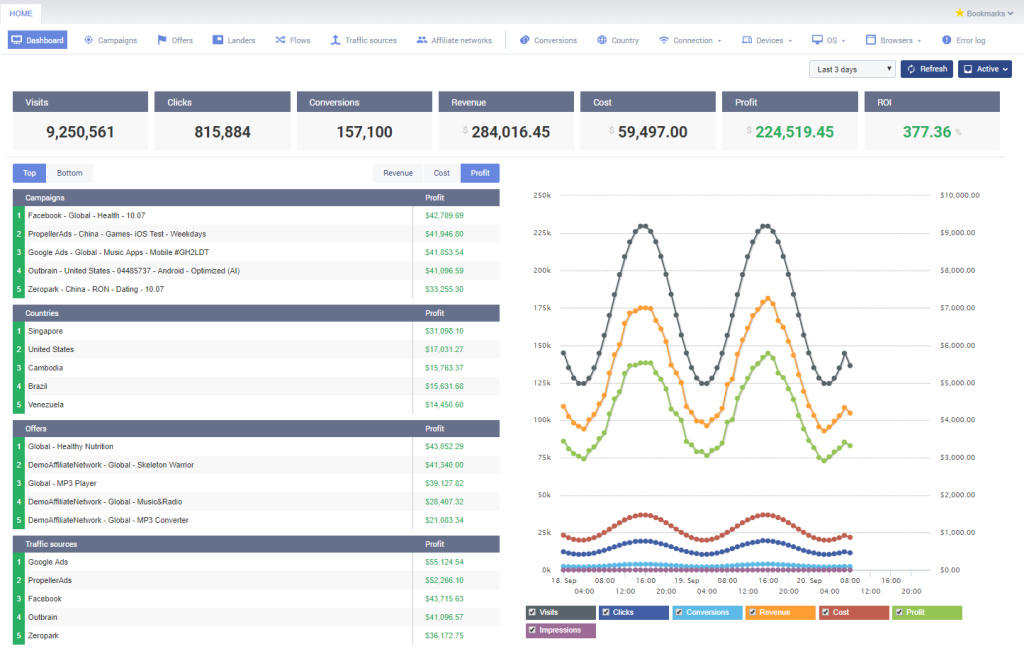Open the Conversions target icon
This screenshot has height=656, width=1024.
[x=525, y=40]
